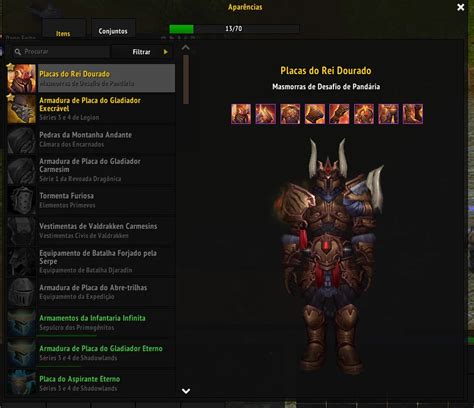
Task: Click the scroll down arrow of the set list
Action: coord(186,391)
